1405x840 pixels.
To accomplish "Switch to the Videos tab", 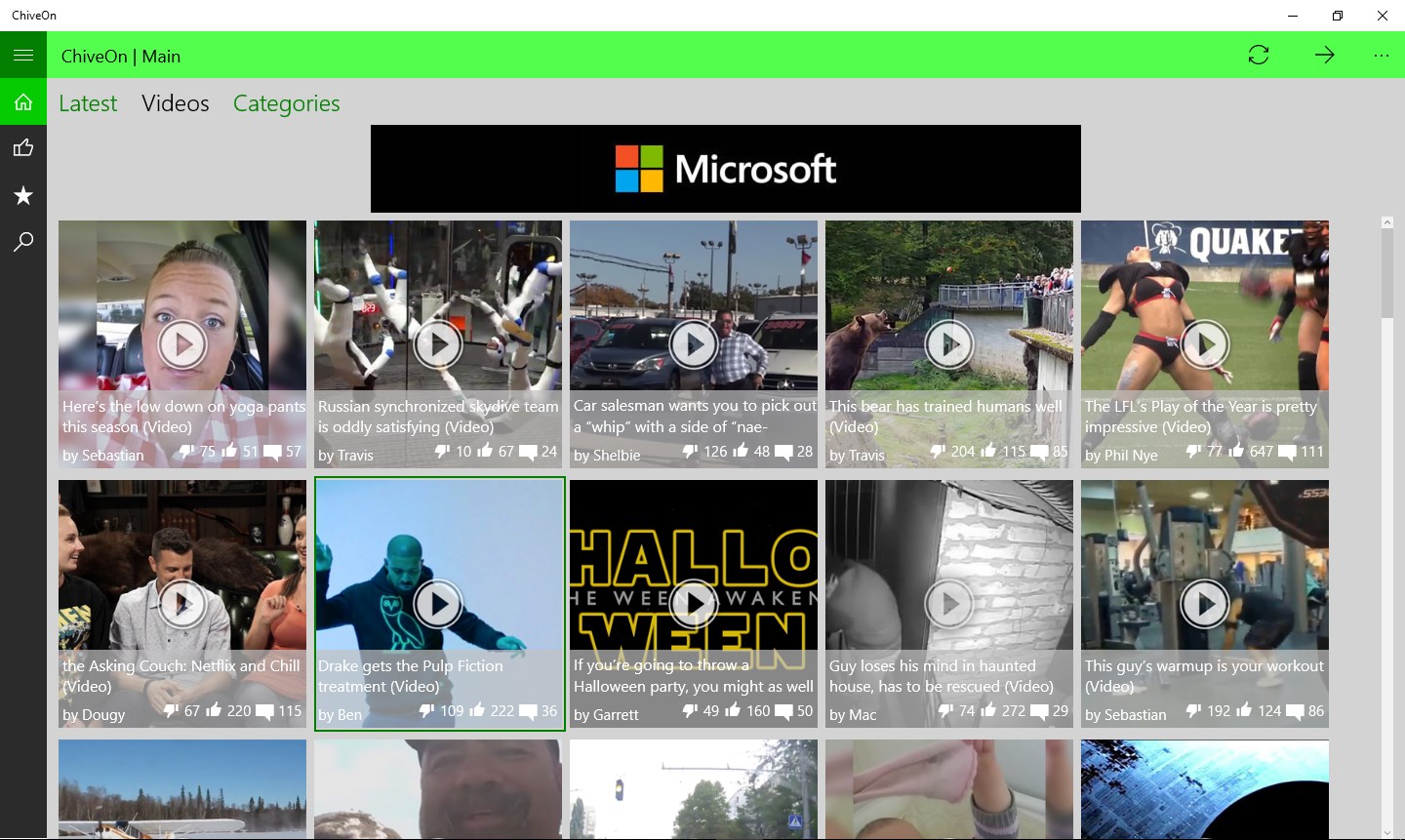I will tap(176, 103).
